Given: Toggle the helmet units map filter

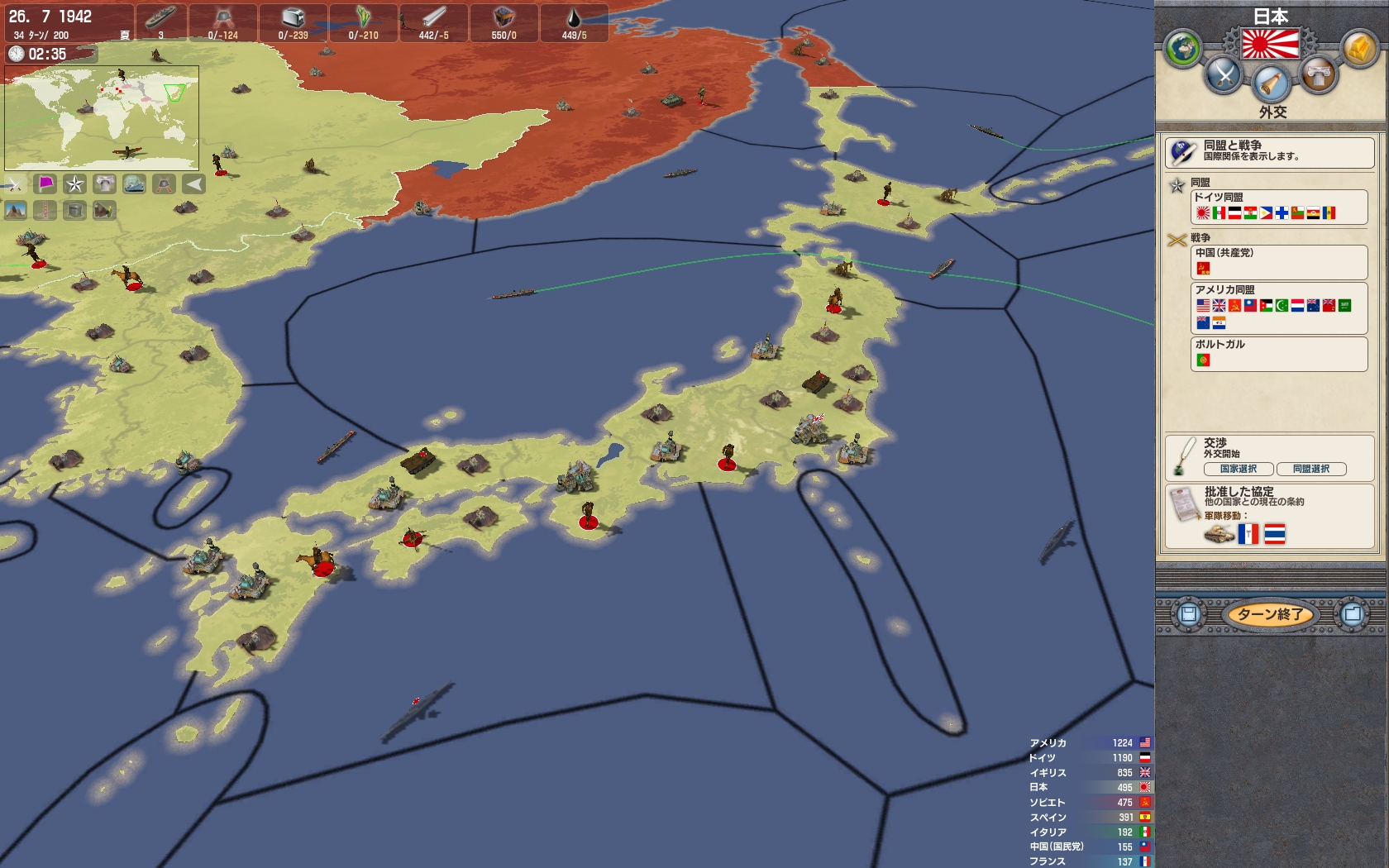Looking at the screenshot, I should click(x=164, y=184).
